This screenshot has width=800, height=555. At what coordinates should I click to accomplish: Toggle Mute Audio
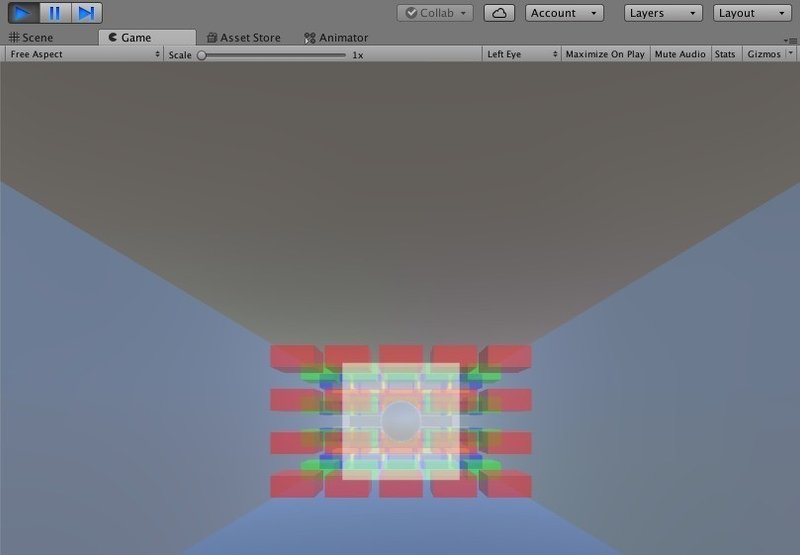[680, 54]
